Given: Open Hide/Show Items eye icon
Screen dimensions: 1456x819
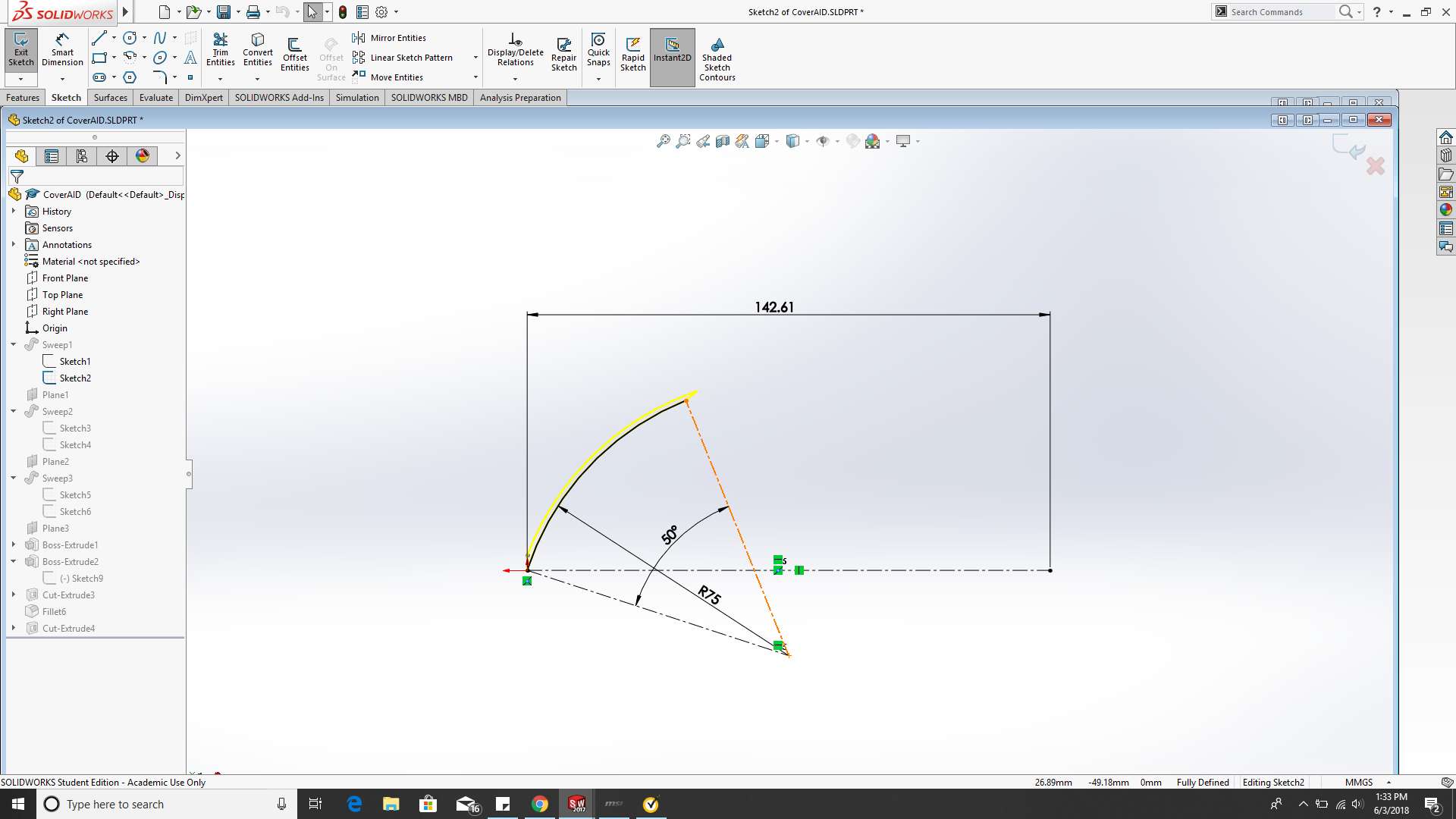Looking at the screenshot, I should (x=823, y=141).
